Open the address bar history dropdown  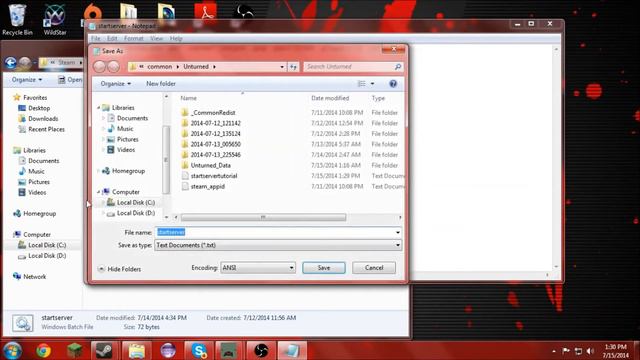click(282, 67)
